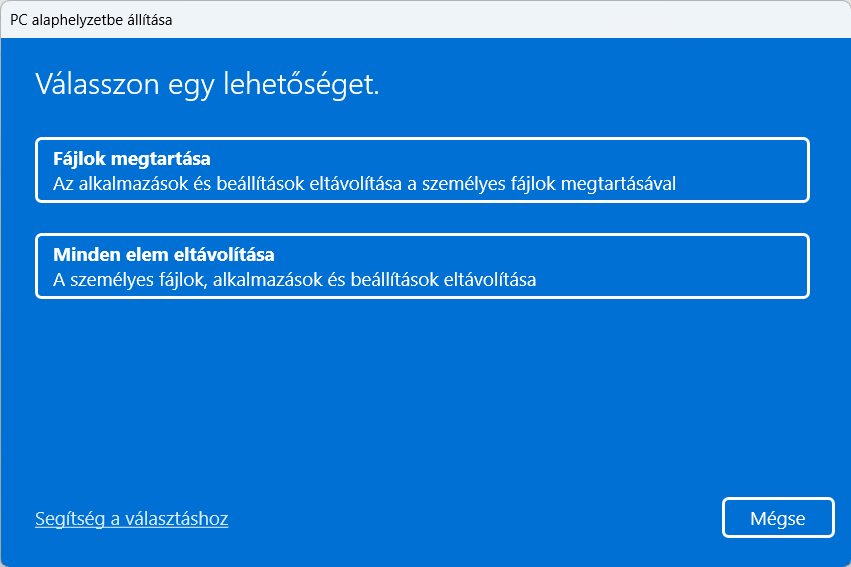Pick the option that removes personal files
This screenshot has width=851, height=567.
[x=422, y=266]
